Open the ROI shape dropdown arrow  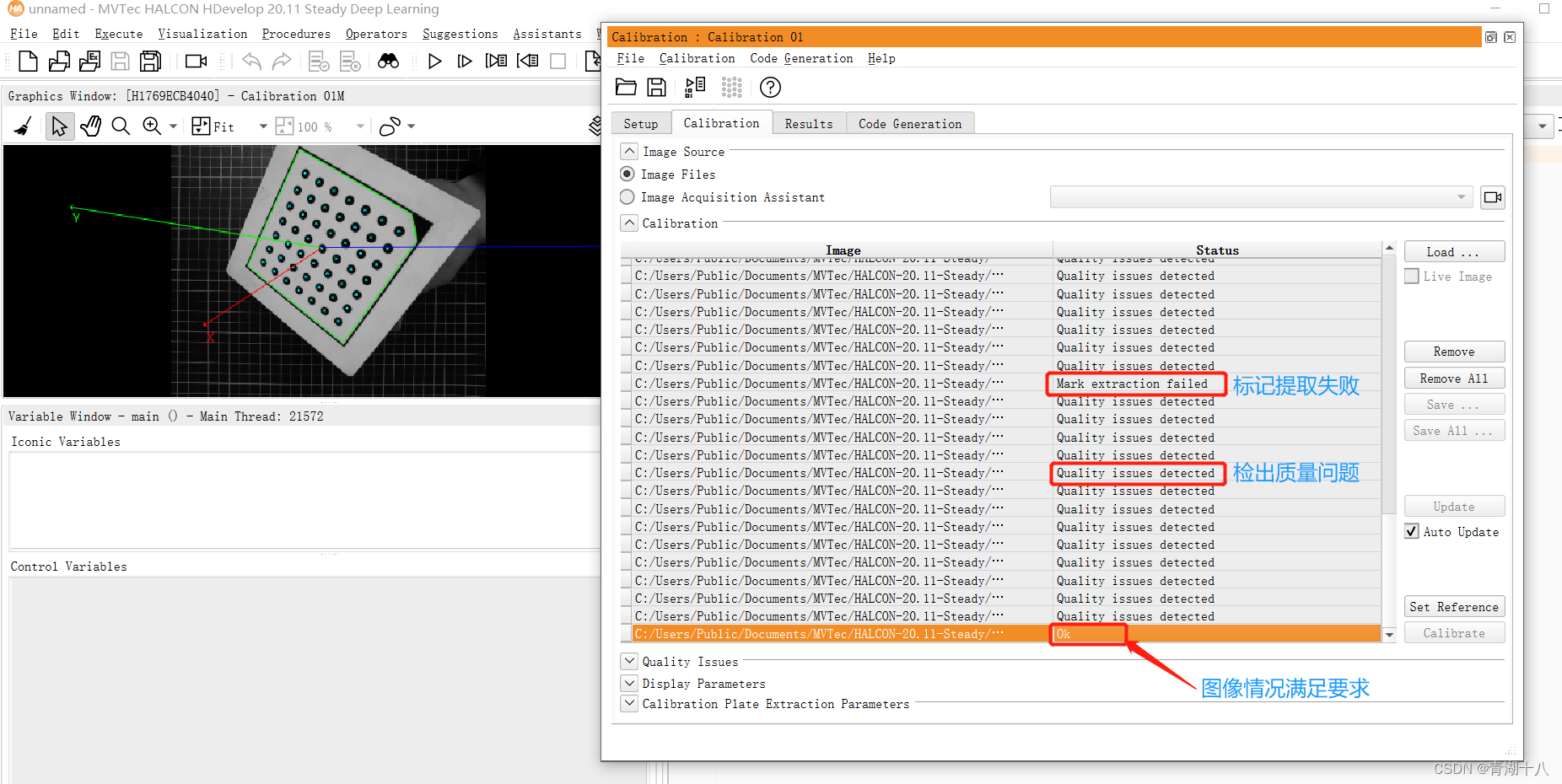click(412, 126)
